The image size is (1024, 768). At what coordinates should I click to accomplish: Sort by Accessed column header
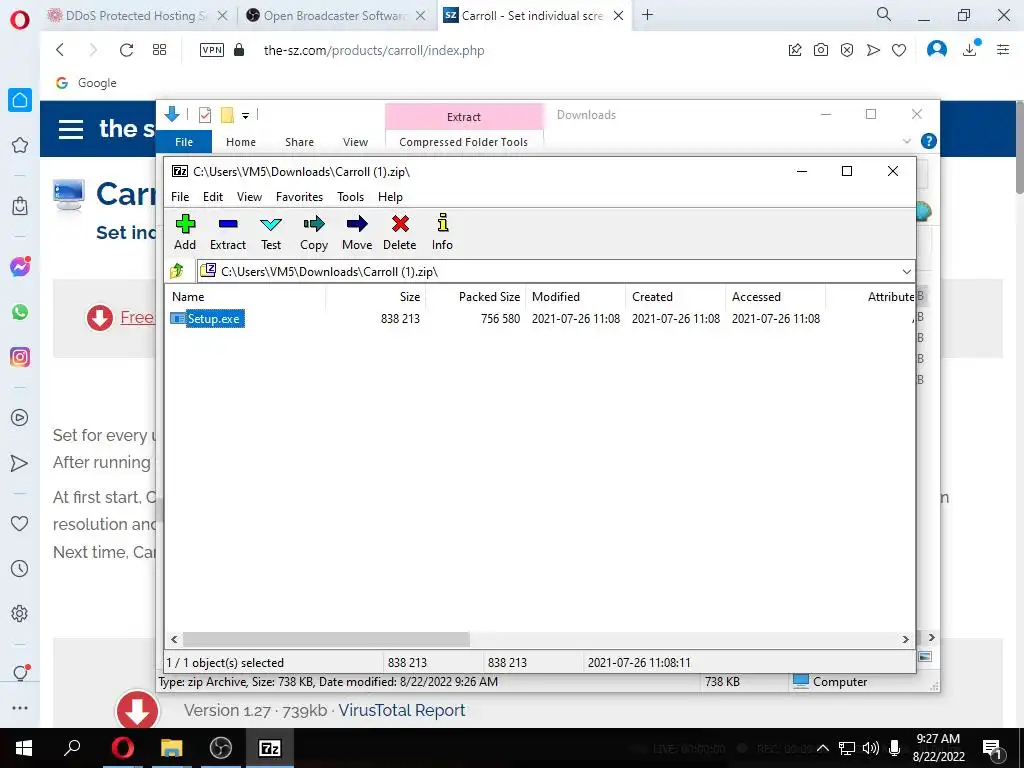coord(775,296)
